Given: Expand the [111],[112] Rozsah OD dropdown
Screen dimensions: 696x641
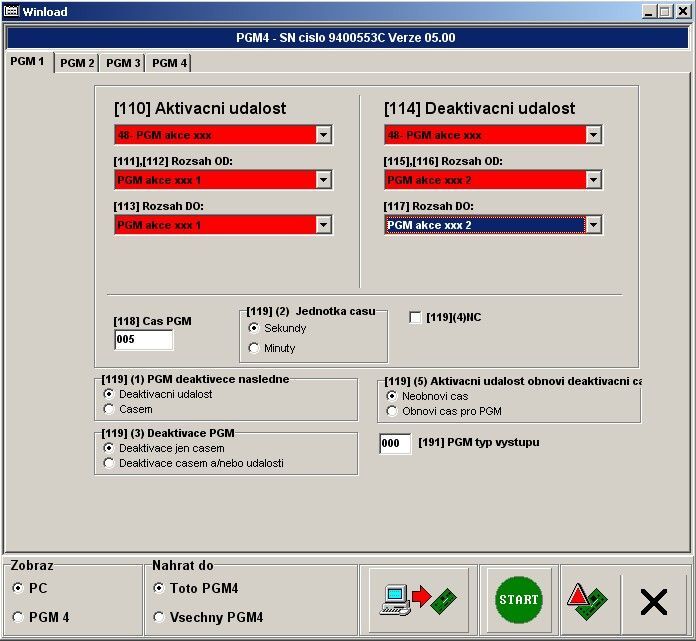Looking at the screenshot, I should (x=323, y=180).
